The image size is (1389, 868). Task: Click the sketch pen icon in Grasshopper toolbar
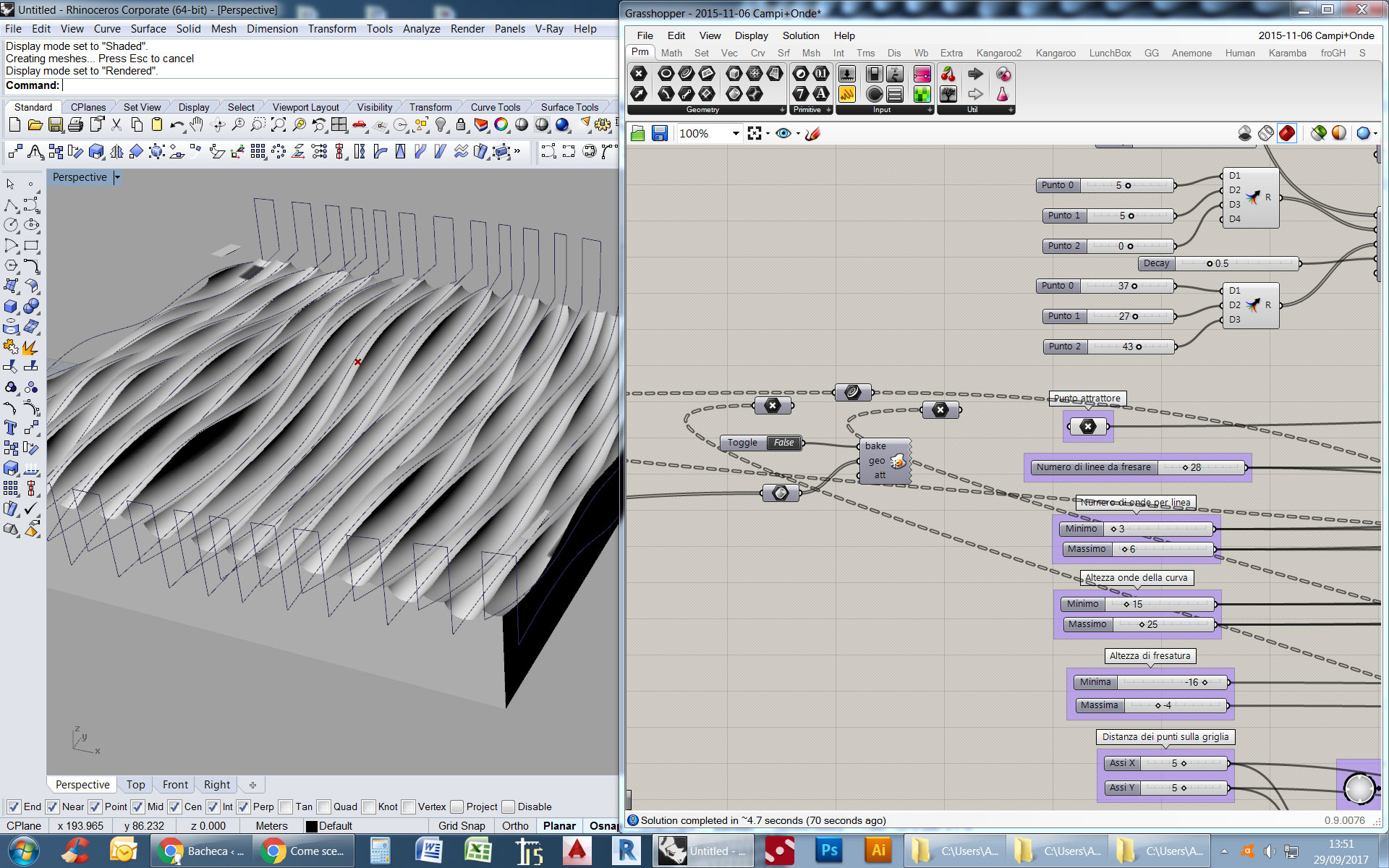(813, 134)
